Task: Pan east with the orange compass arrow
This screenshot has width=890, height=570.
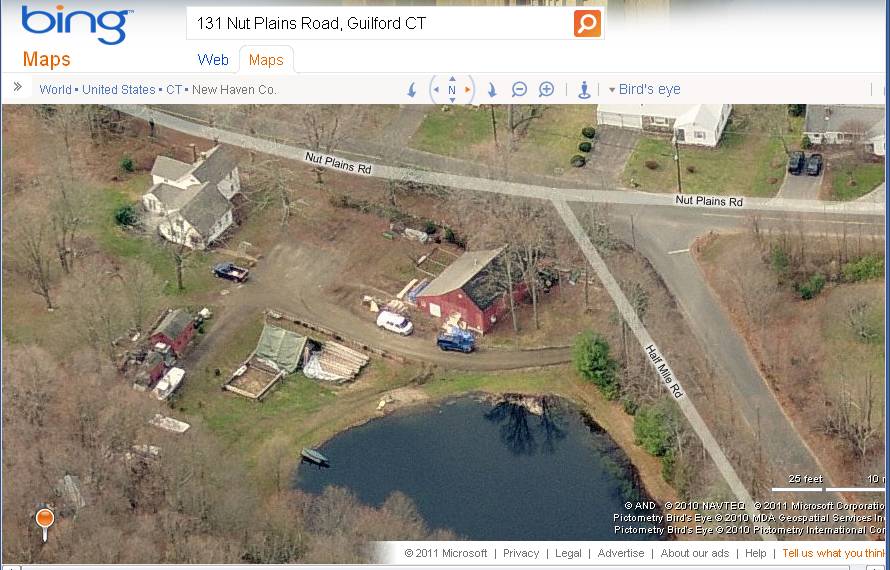Action: pyautogui.click(x=468, y=89)
